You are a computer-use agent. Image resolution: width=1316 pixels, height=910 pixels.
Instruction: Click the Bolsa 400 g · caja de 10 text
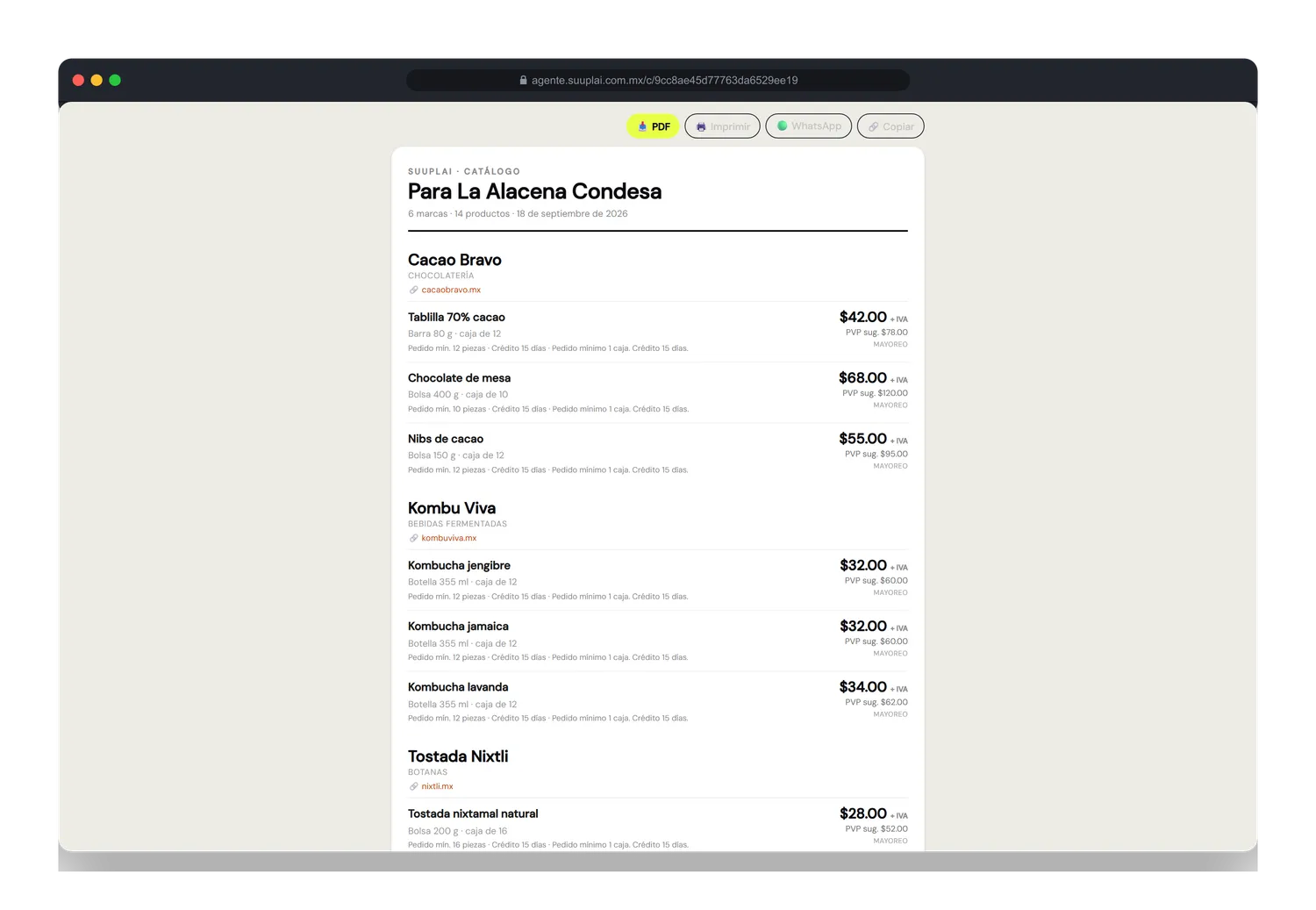click(x=458, y=395)
